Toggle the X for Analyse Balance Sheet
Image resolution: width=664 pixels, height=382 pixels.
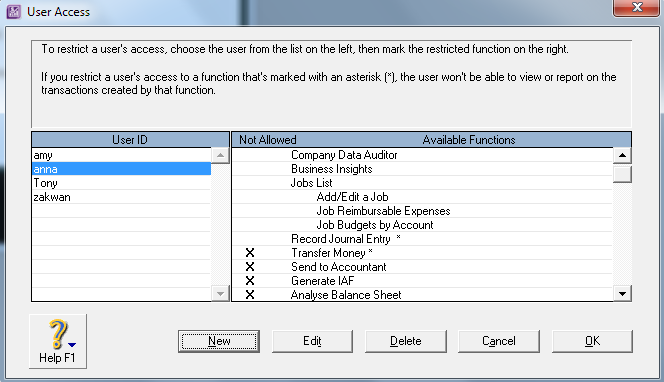250,295
